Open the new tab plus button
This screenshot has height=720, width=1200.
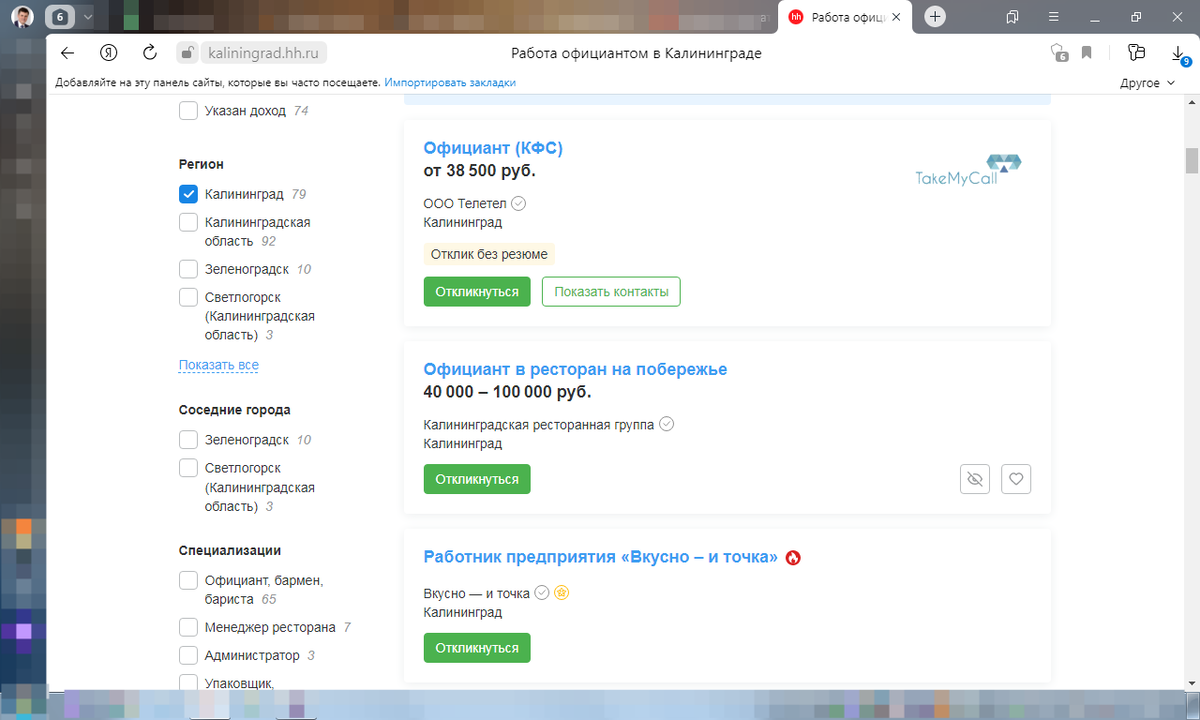[x=935, y=17]
